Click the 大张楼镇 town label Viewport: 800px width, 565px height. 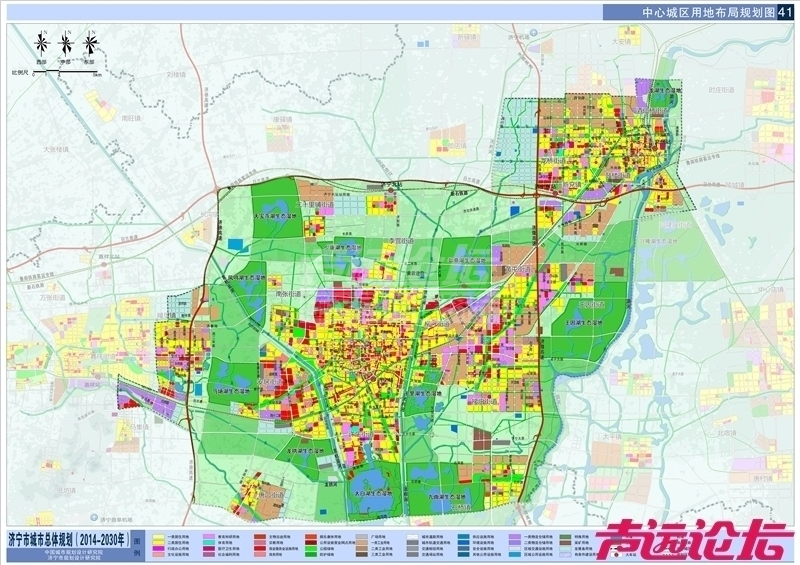(x=56, y=149)
